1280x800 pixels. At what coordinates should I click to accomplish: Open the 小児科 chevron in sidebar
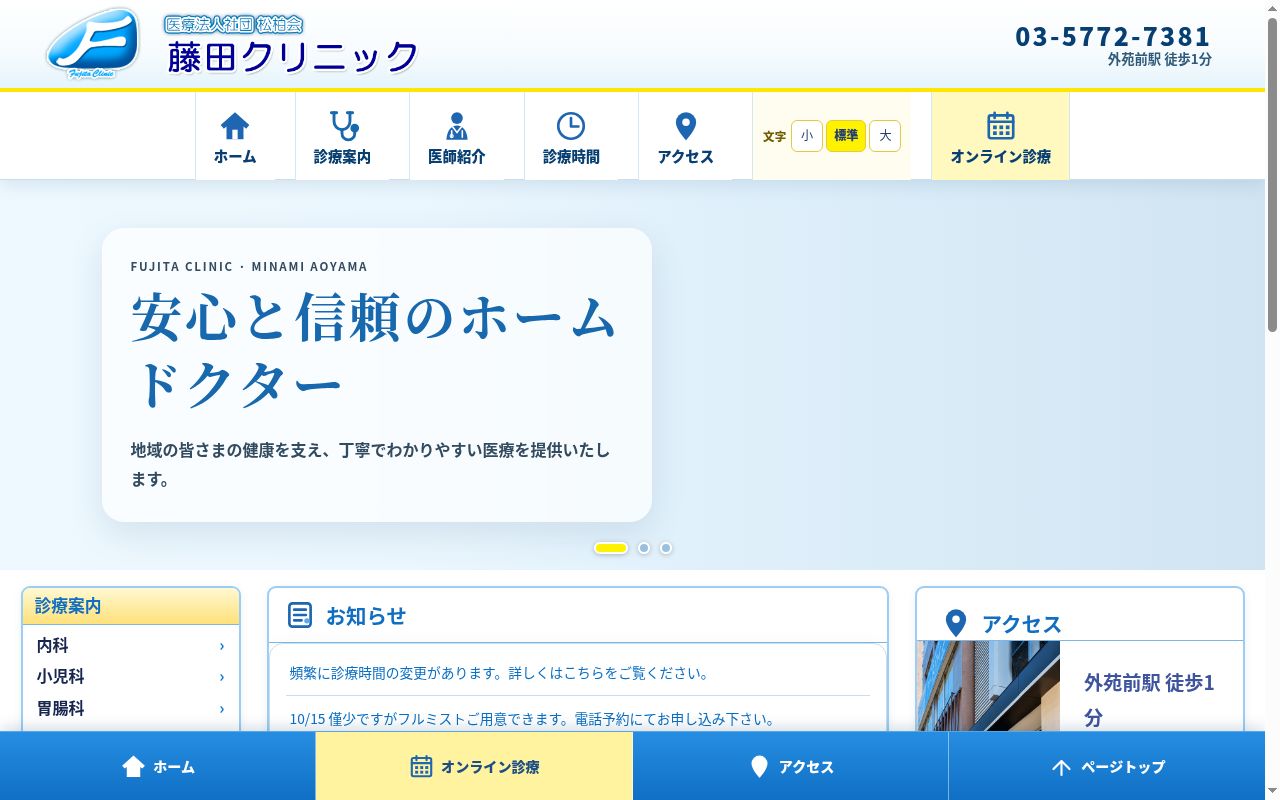(222, 677)
